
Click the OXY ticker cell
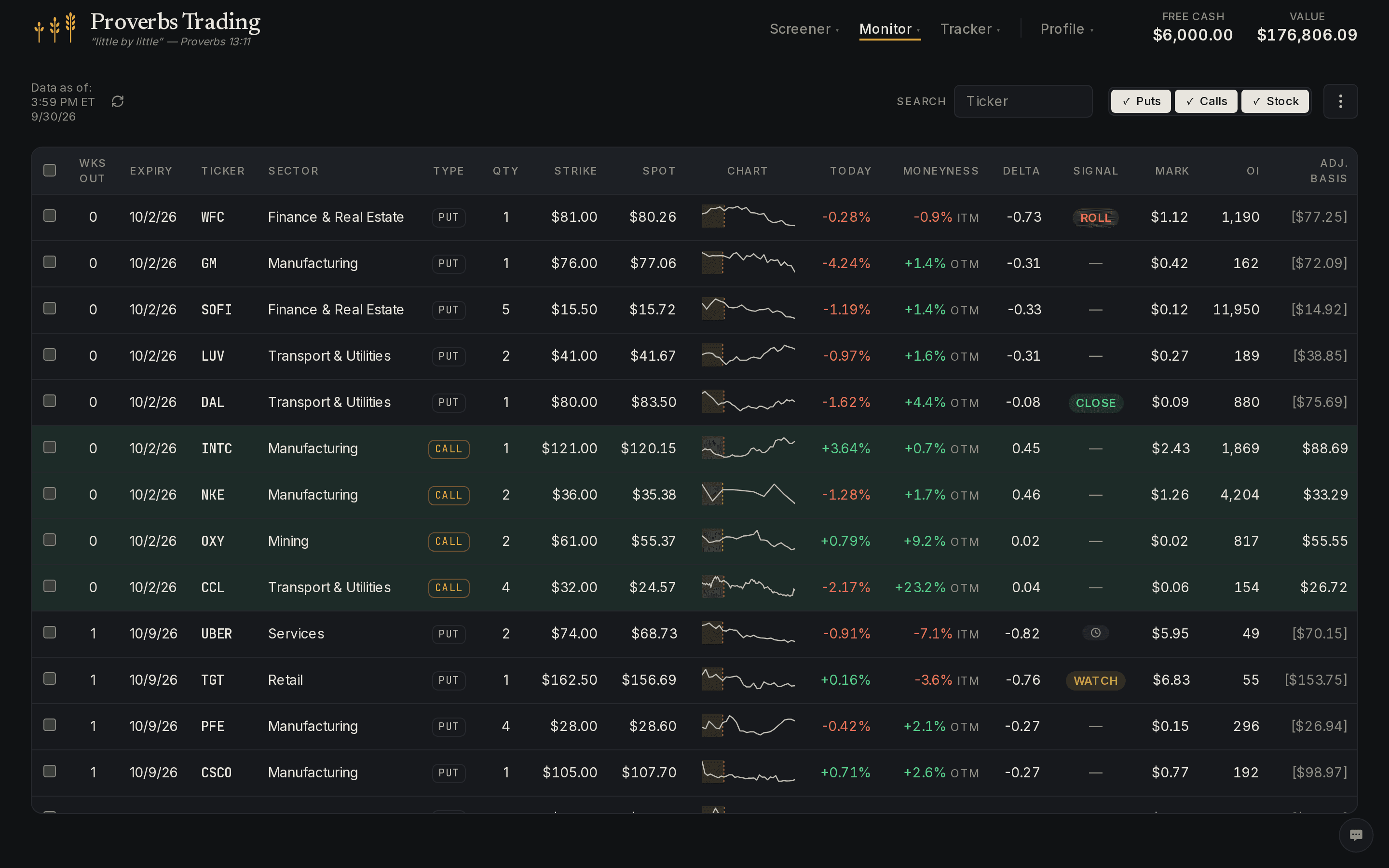click(212, 541)
